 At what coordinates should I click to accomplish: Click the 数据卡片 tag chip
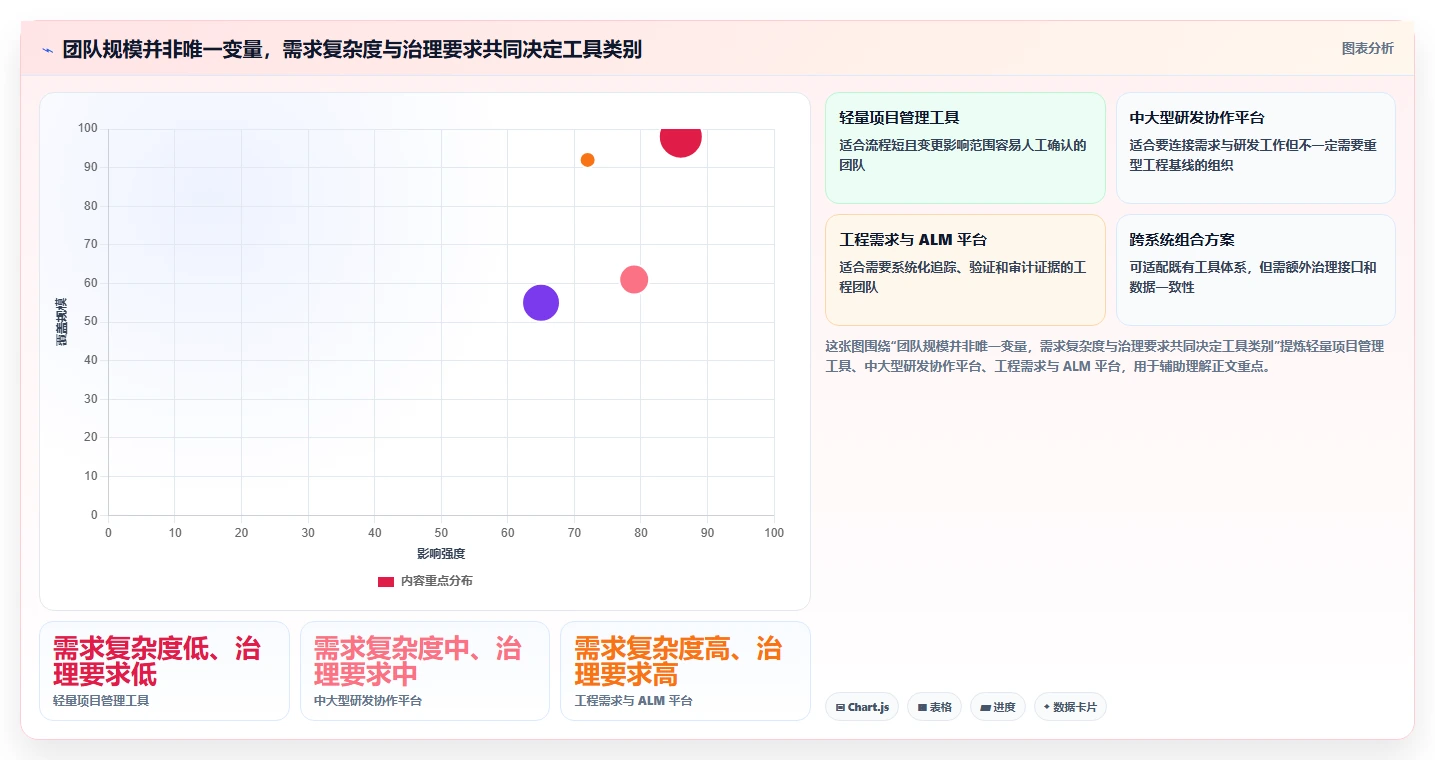(x=1070, y=707)
